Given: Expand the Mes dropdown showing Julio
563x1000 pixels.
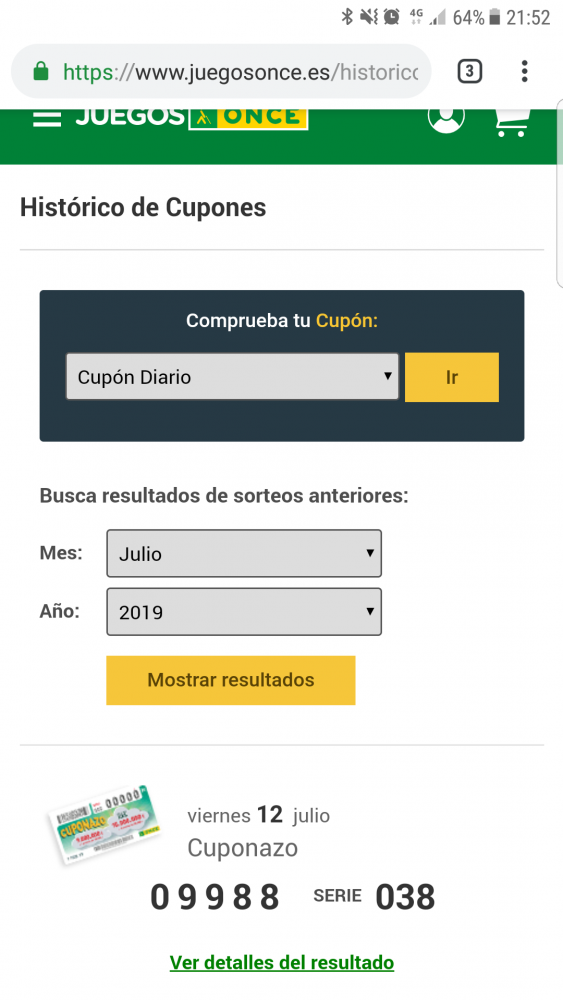Looking at the screenshot, I should [244, 553].
